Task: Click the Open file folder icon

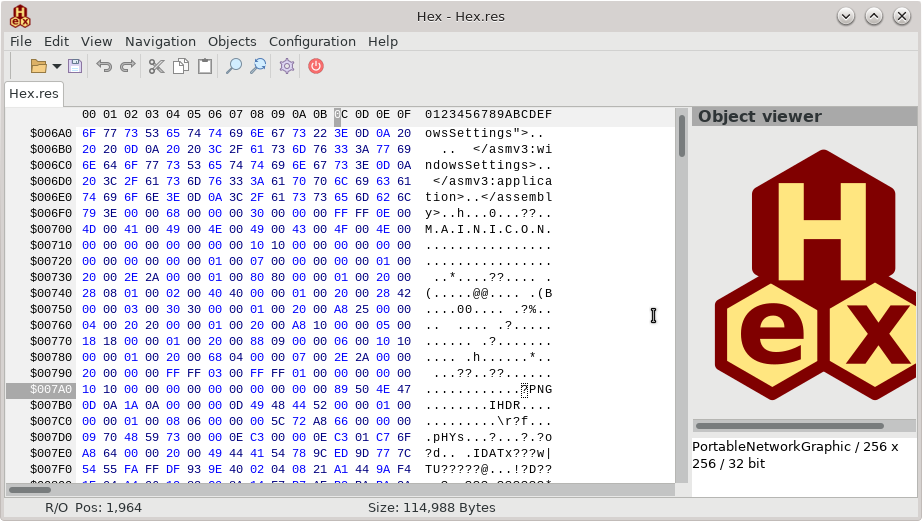Action: click(x=38, y=66)
